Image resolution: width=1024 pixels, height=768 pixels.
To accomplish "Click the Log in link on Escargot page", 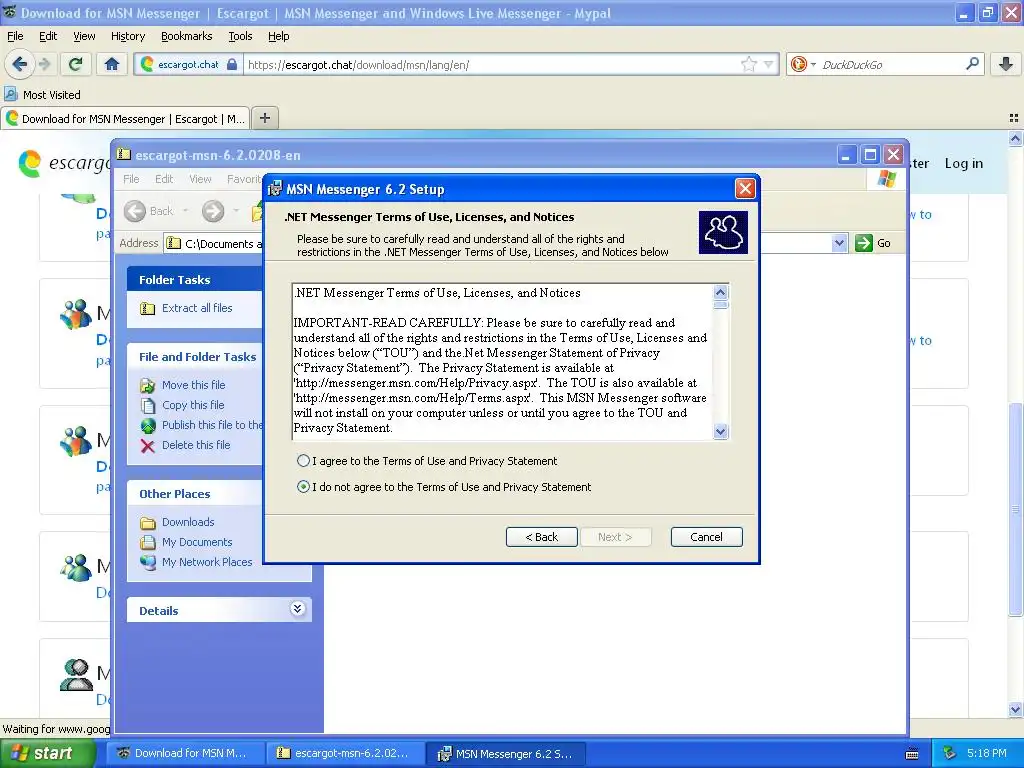I will click(x=963, y=163).
